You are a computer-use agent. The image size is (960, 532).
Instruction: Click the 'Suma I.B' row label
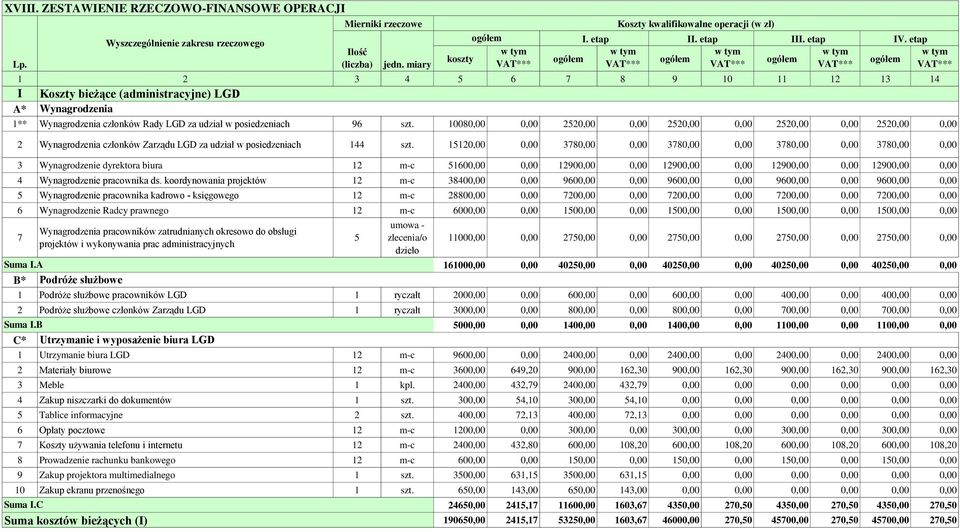tap(23, 324)
